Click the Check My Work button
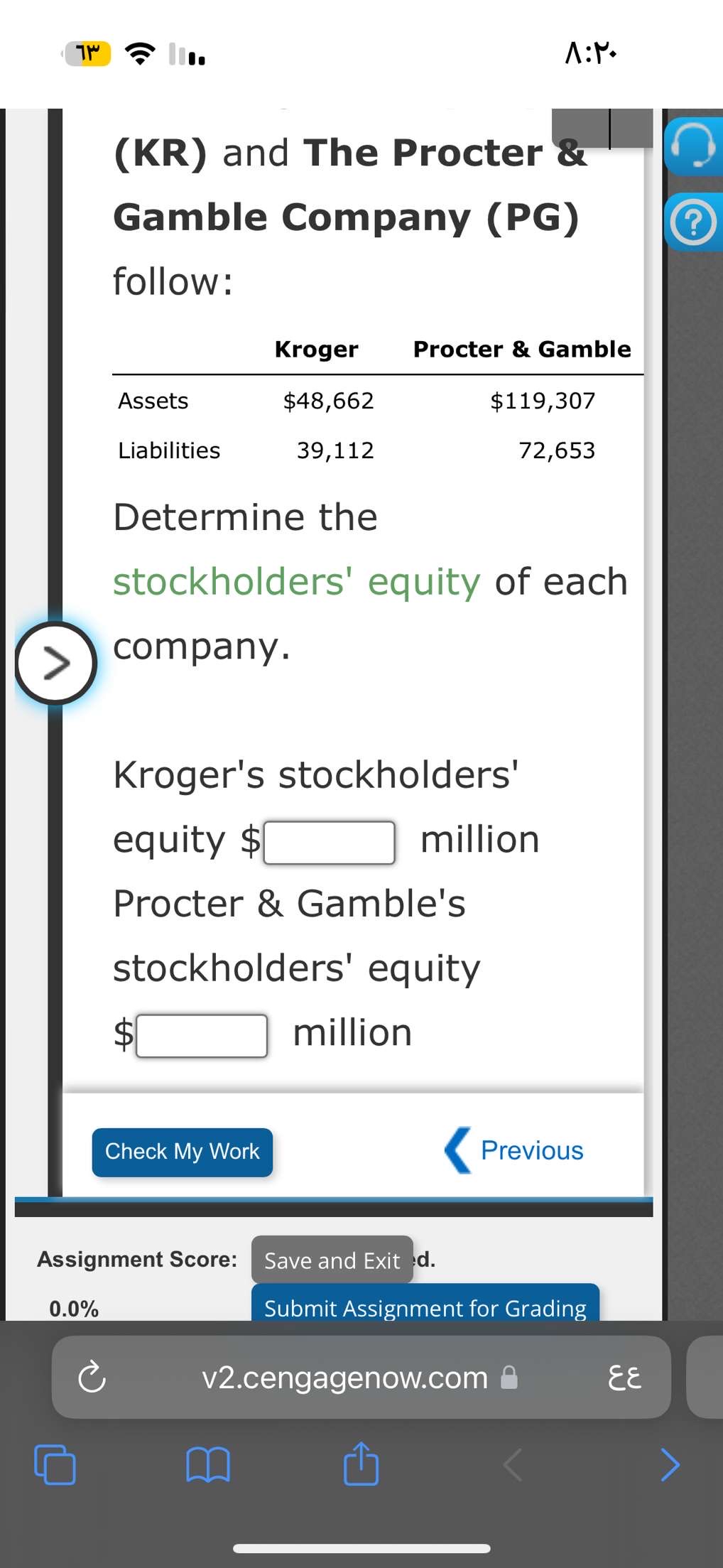This screenshot has width=723, height=1568. click(x=182, y=1152)
